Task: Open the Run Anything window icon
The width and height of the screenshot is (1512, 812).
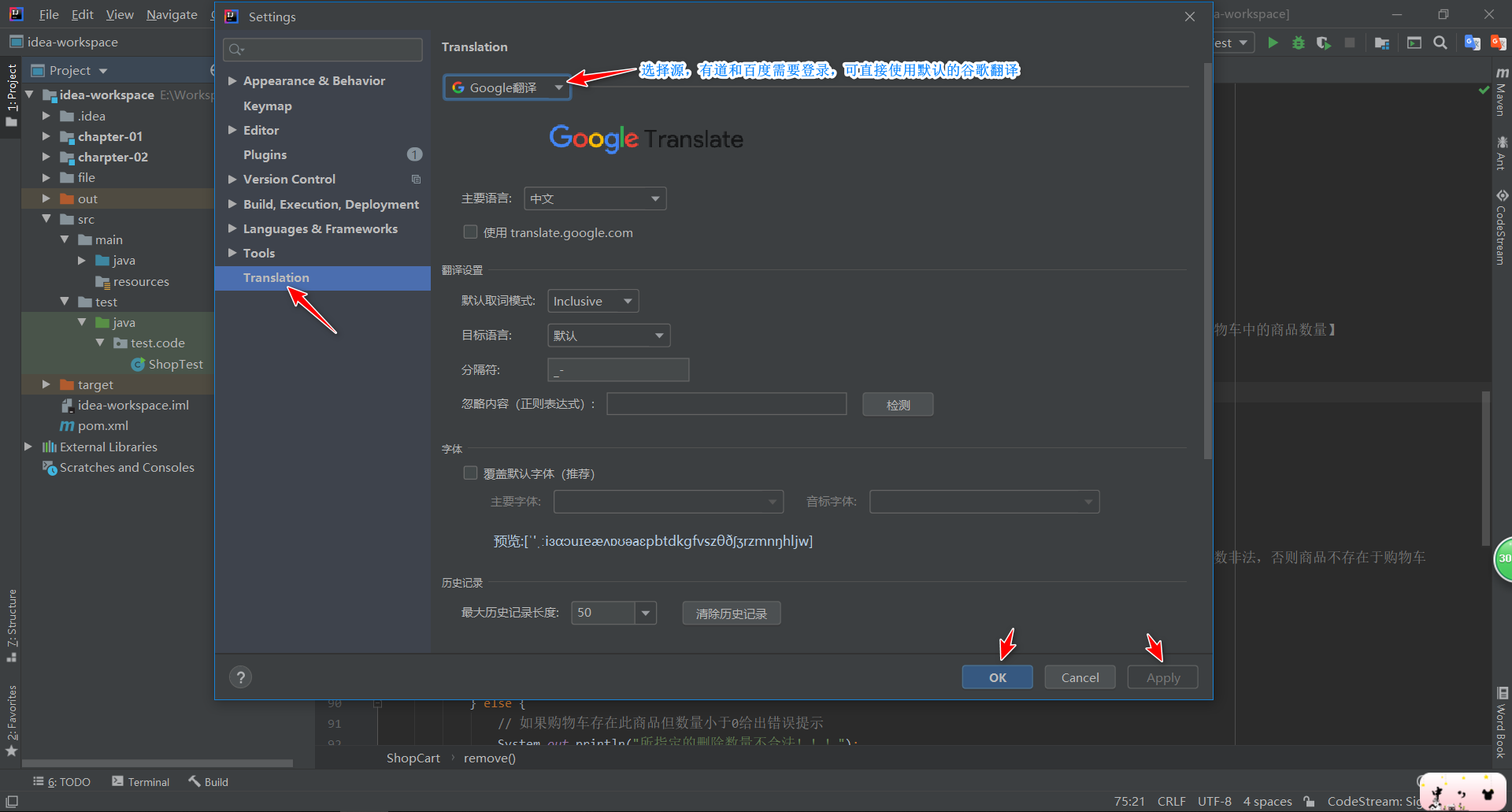Action: point(1414,43)
